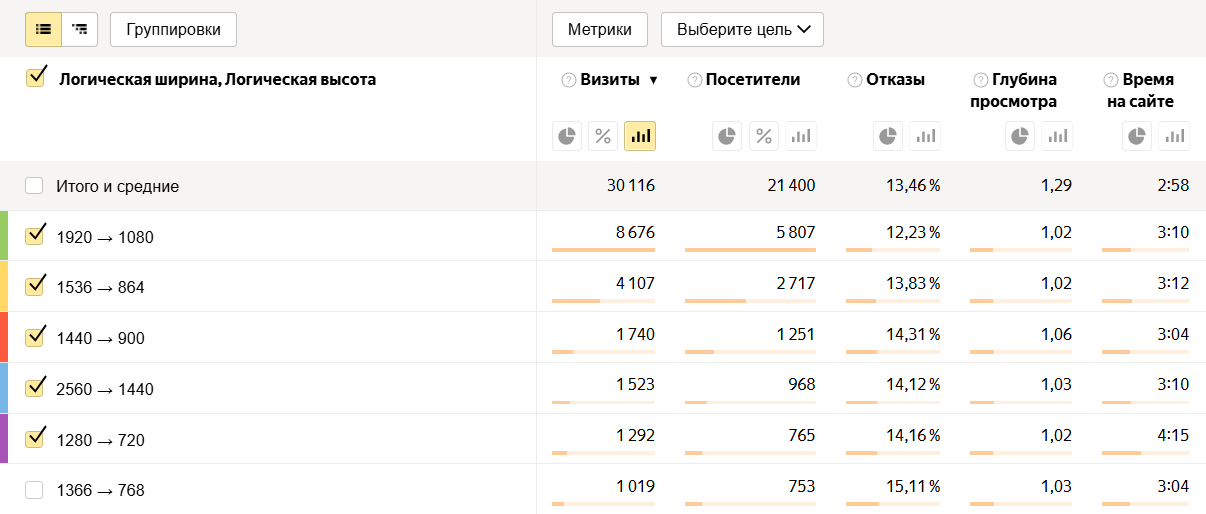Click the green color marker for 1920 → 1080

pyautogui.click(x=4, y=236)
